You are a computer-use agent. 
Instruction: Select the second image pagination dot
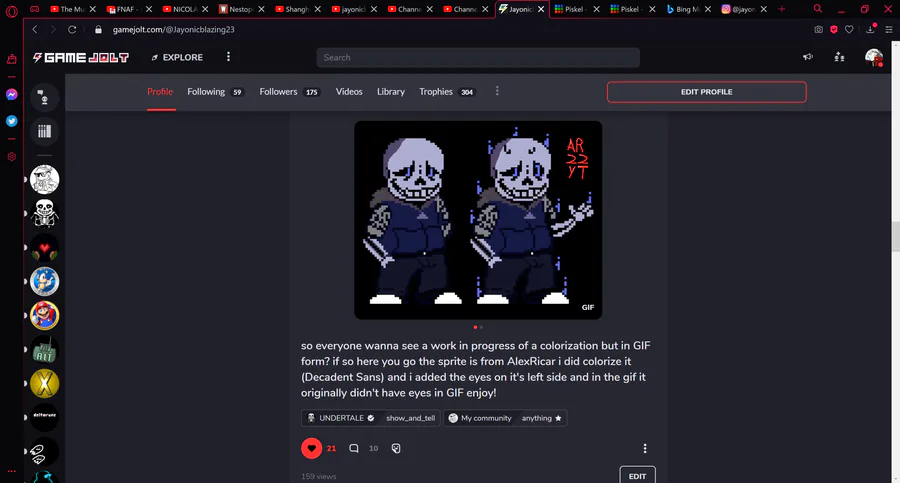[481, 327]
